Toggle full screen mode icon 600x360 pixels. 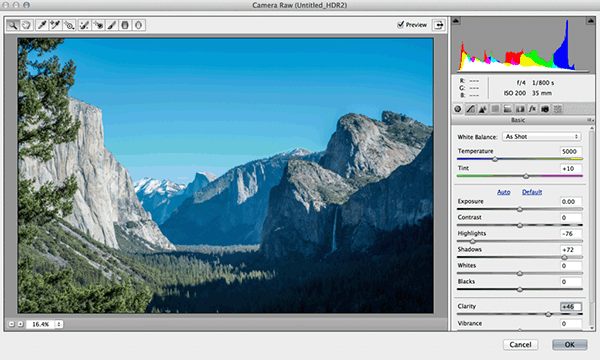(x=439, y=25)
